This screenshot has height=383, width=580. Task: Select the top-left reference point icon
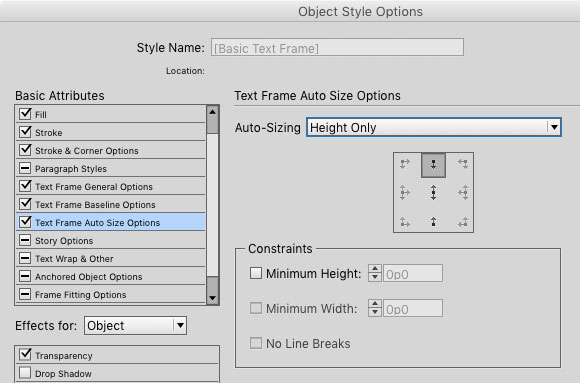405,164
